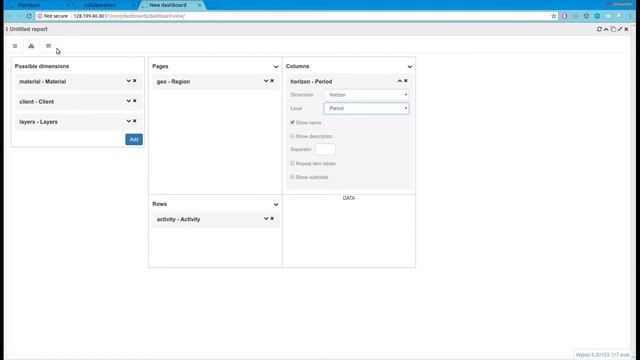Screen dimensions: 640x360
Task: Click the red Opera-style extension icon
Action: point(565,16)
